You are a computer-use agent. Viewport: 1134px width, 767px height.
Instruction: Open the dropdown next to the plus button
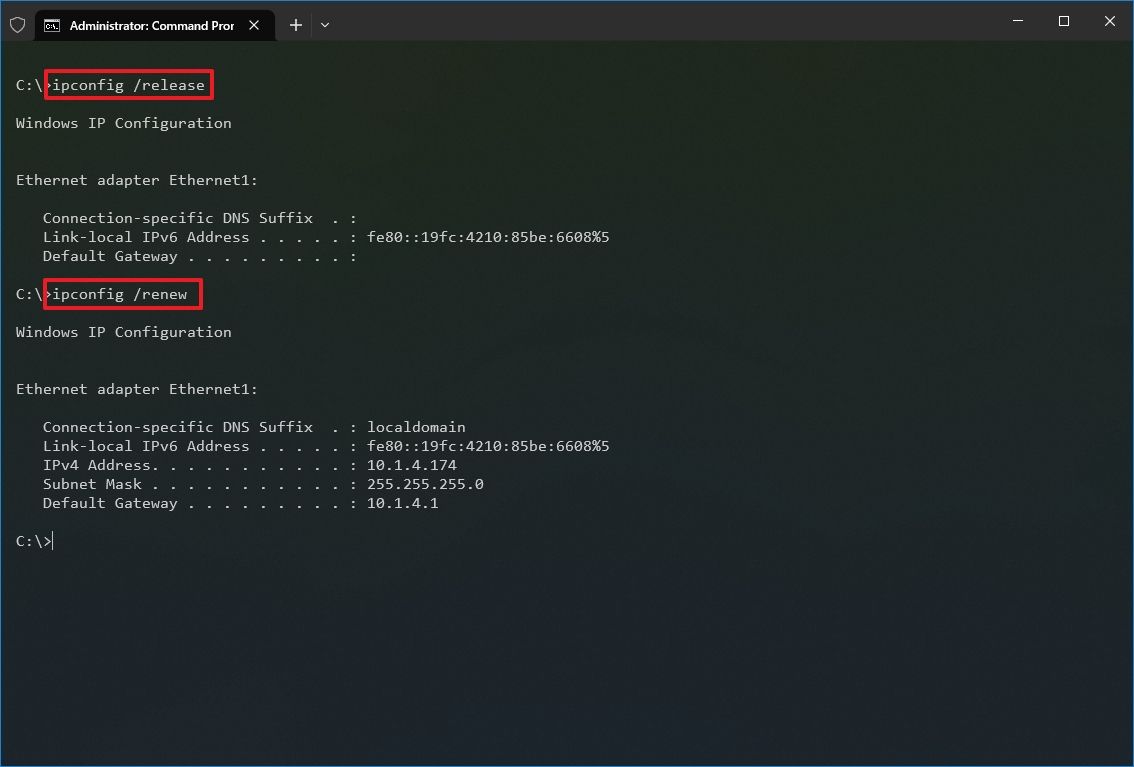pos(324,24)
